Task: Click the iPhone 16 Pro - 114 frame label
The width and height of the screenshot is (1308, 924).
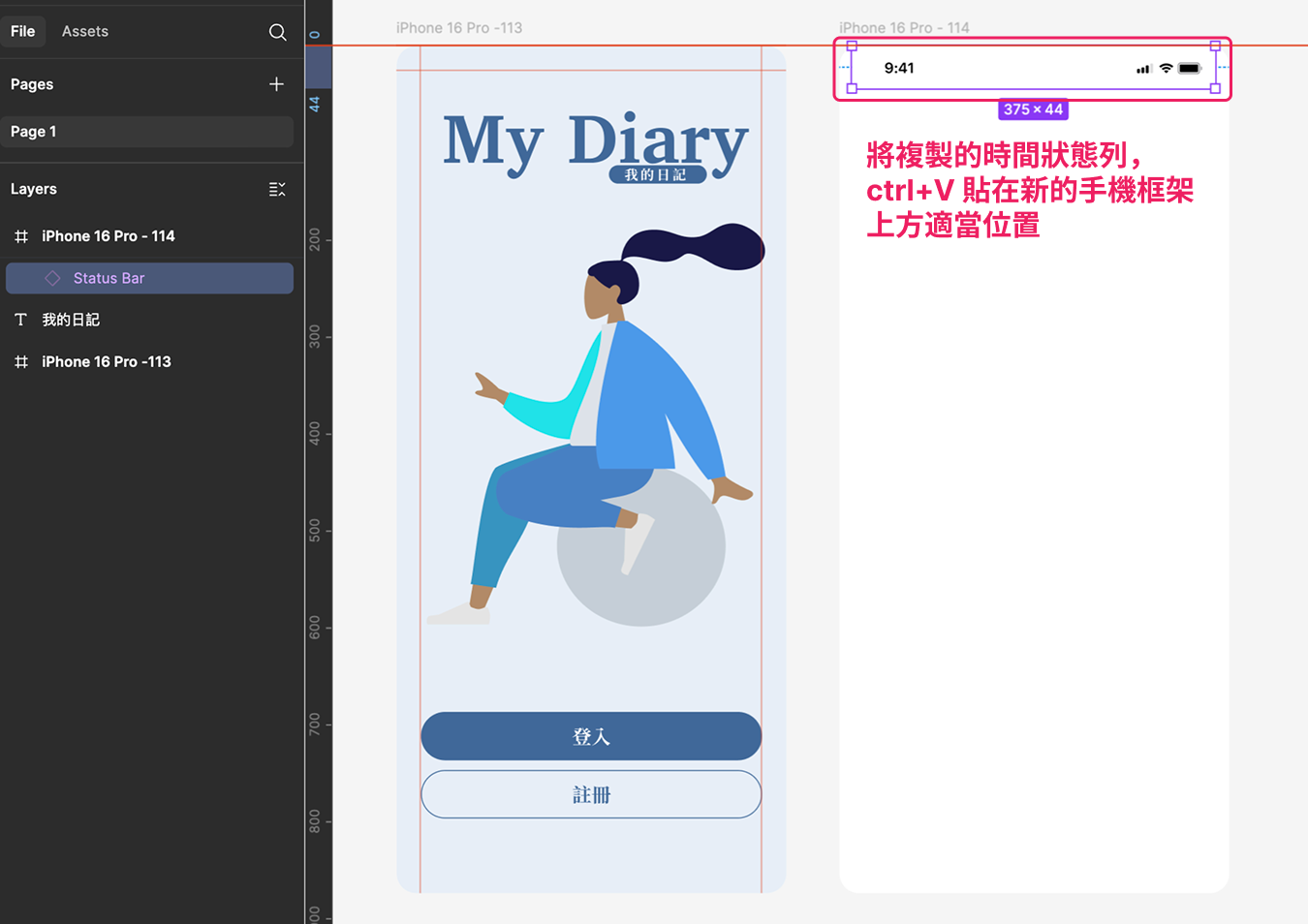Action: (904, 28)
